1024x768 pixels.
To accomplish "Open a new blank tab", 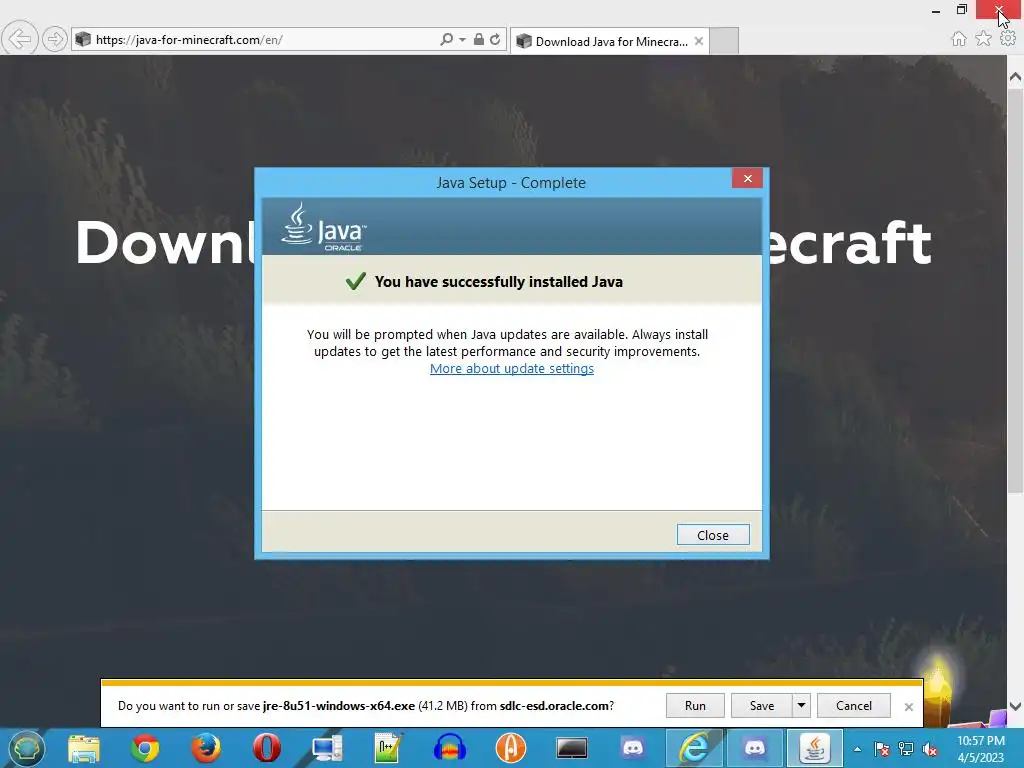I will [724, 41].
